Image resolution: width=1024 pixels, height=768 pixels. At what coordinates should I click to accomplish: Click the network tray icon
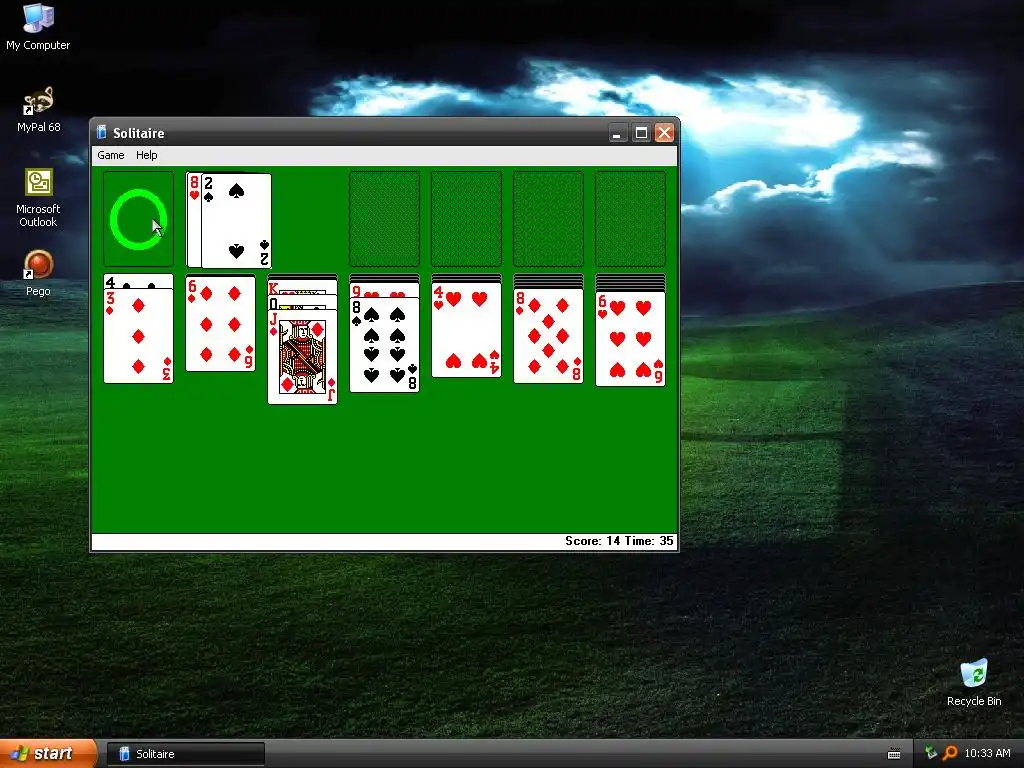click(x=931, y=753)
